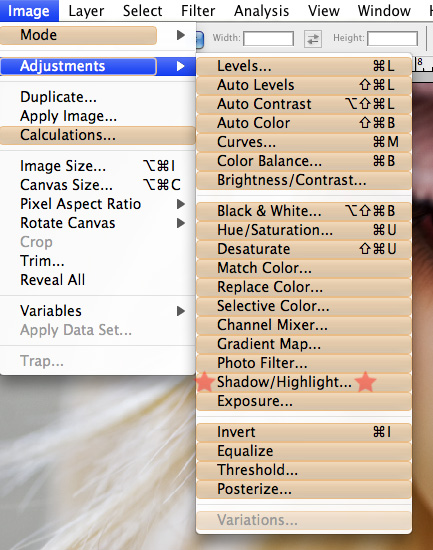Viewport: 433px width, 550px height.
Task: Open Color Balance... adjustment
Action: coord(304,161)
